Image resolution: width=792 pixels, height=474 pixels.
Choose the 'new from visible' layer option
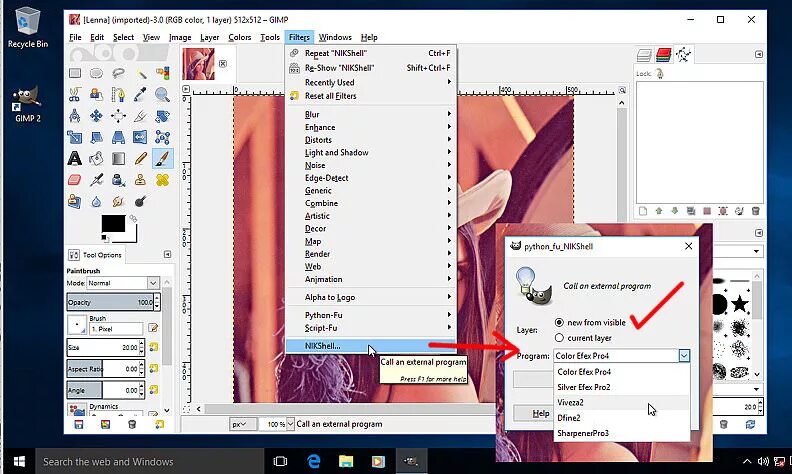590,322
